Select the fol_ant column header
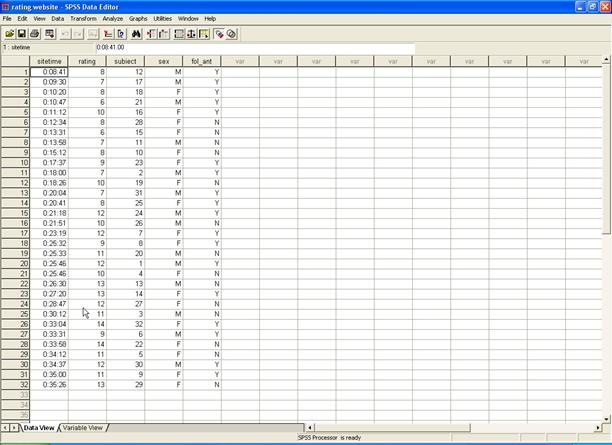Viewport: 612px width, 445px height. pos(201,61)
